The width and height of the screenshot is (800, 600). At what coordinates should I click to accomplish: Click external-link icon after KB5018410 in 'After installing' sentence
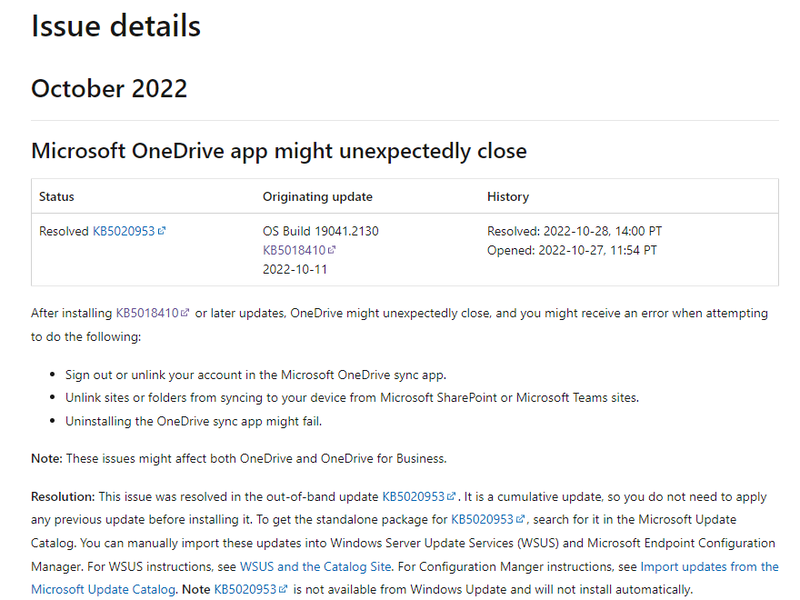pyautogui.click(x=185, y=313)
